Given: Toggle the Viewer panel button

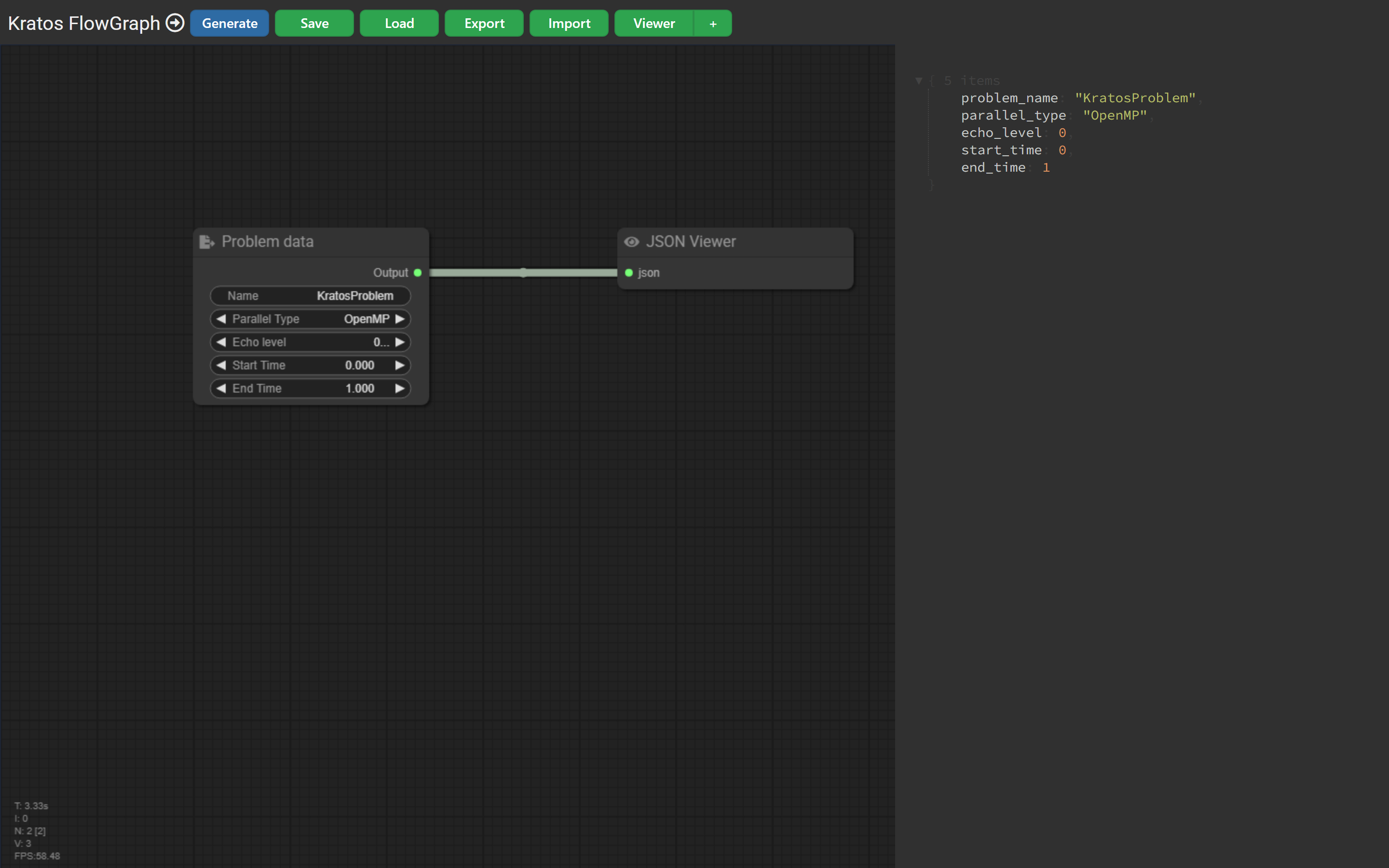Looking at the screenshot, I should 654,24.
